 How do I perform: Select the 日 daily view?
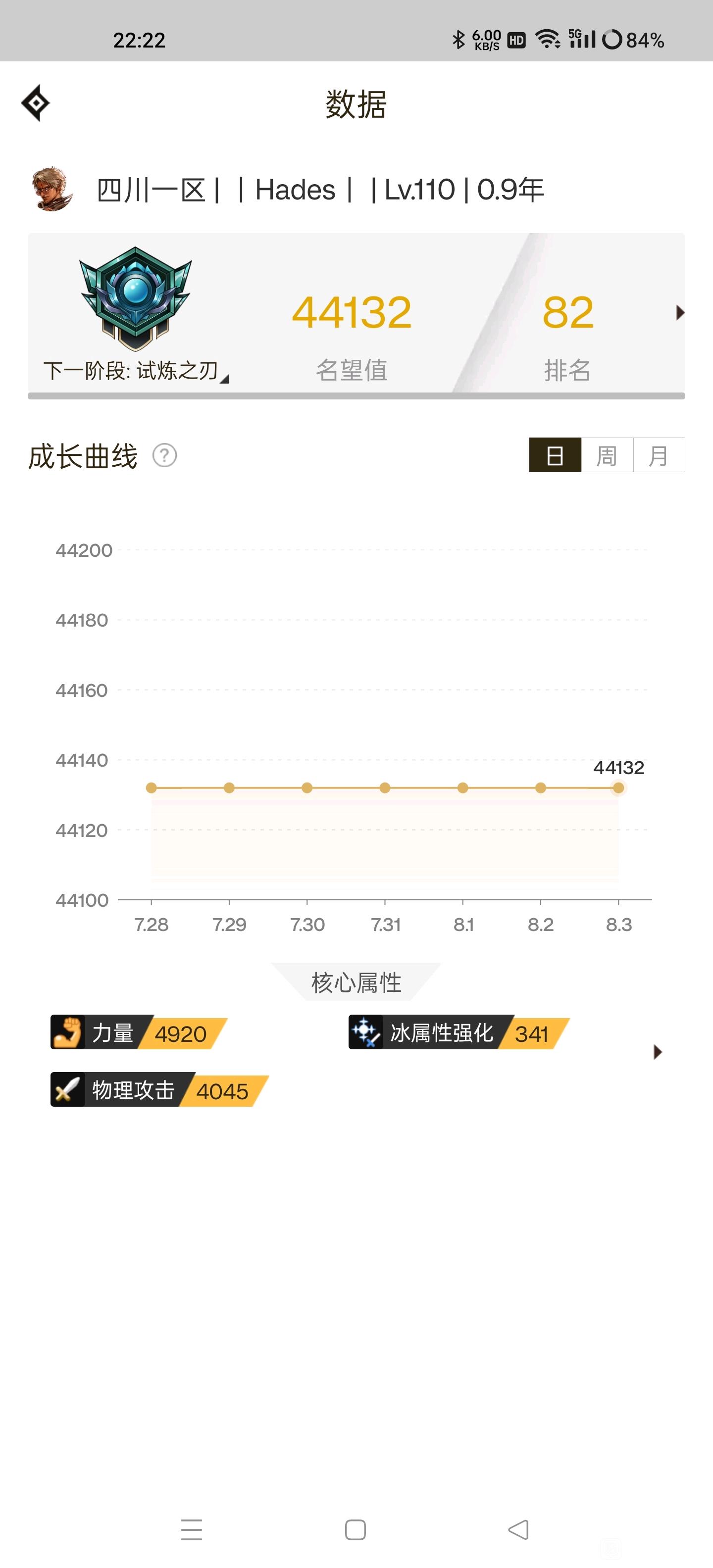[x=555, y=455]
